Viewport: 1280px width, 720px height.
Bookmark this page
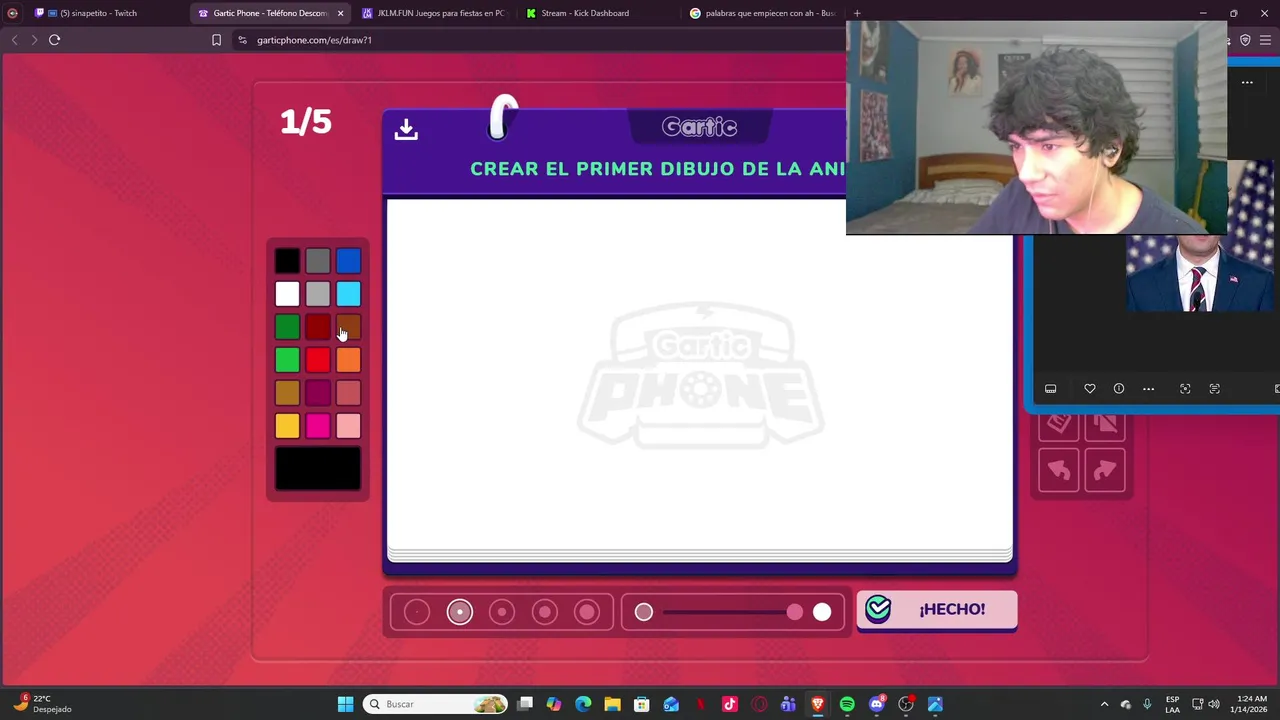216,40
